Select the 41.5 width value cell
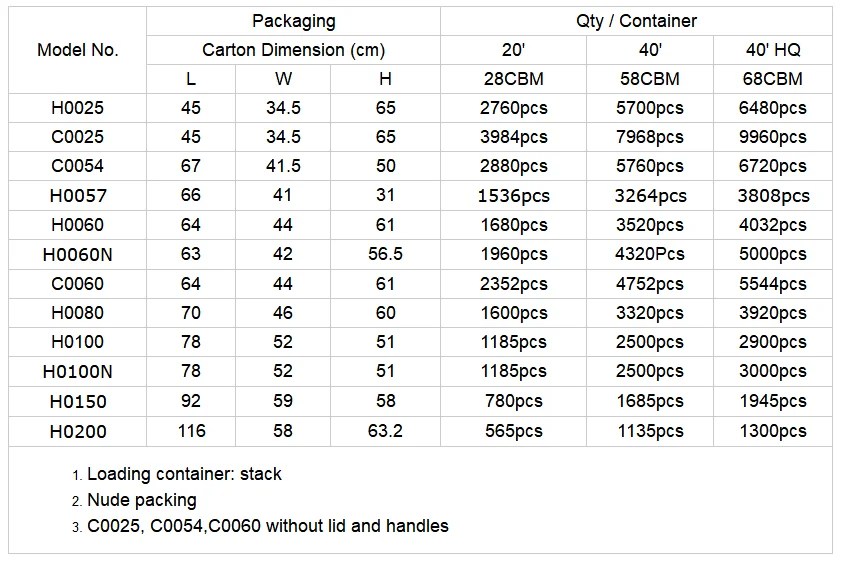Screen dimensions: 849x561 [283, 166]
